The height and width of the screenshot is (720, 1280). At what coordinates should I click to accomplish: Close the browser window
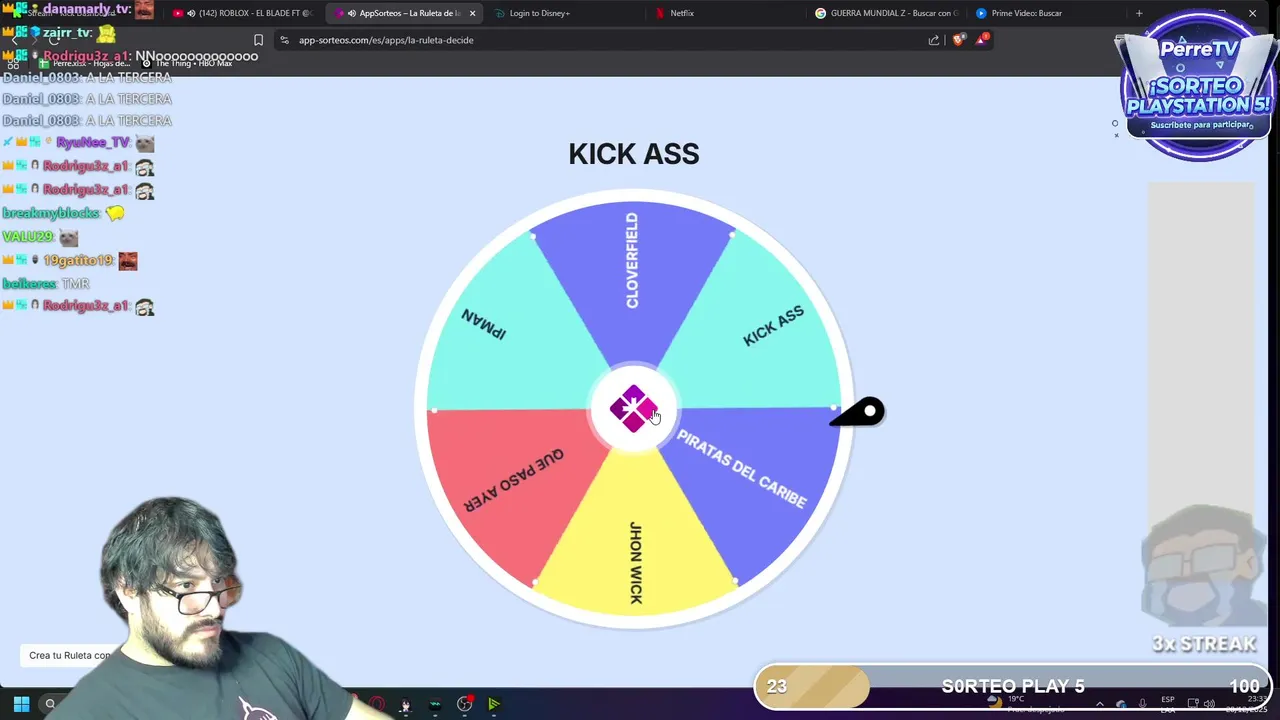(1252, 13)
